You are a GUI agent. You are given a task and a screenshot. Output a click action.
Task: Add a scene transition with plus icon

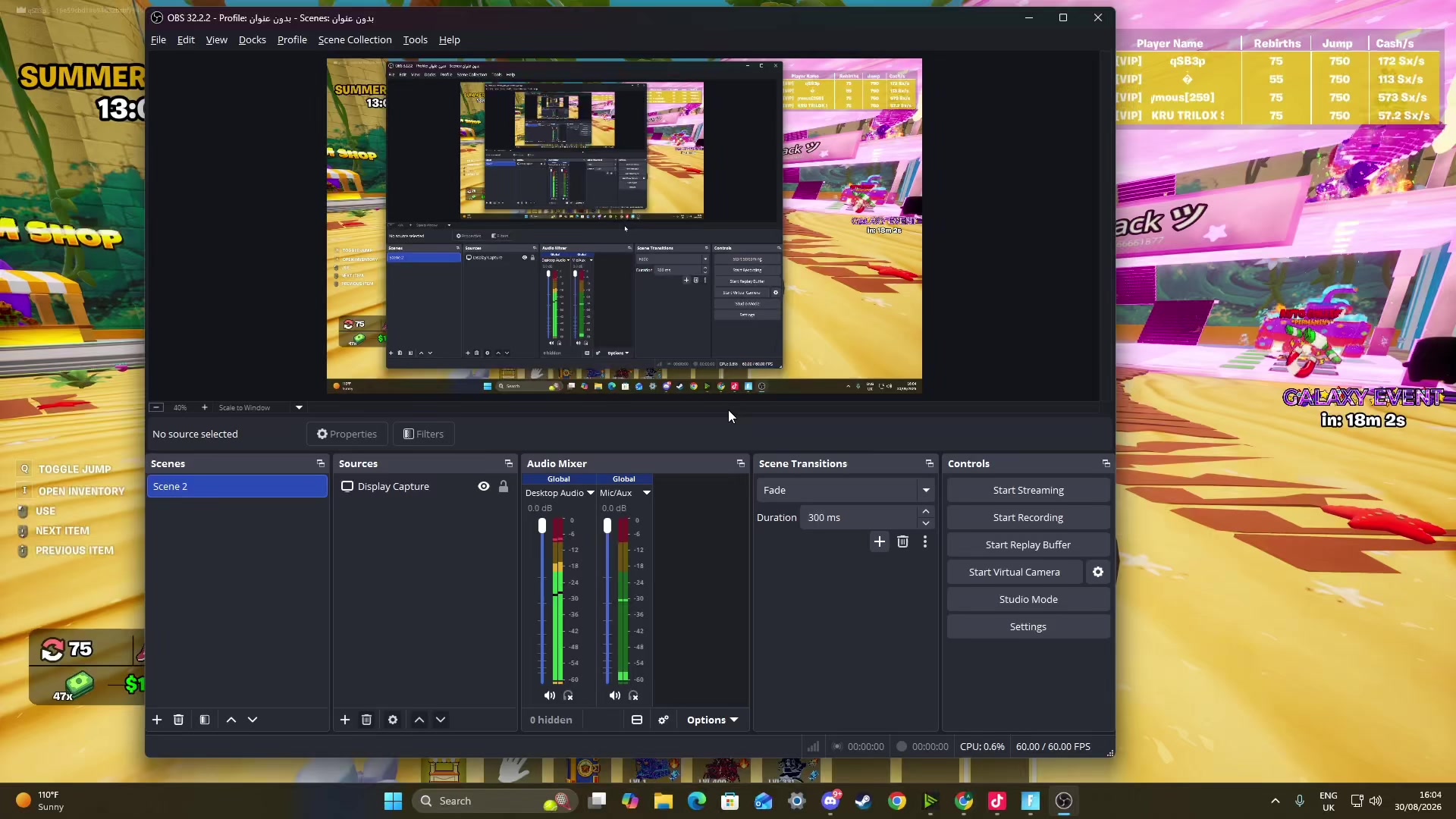[880, 541]
